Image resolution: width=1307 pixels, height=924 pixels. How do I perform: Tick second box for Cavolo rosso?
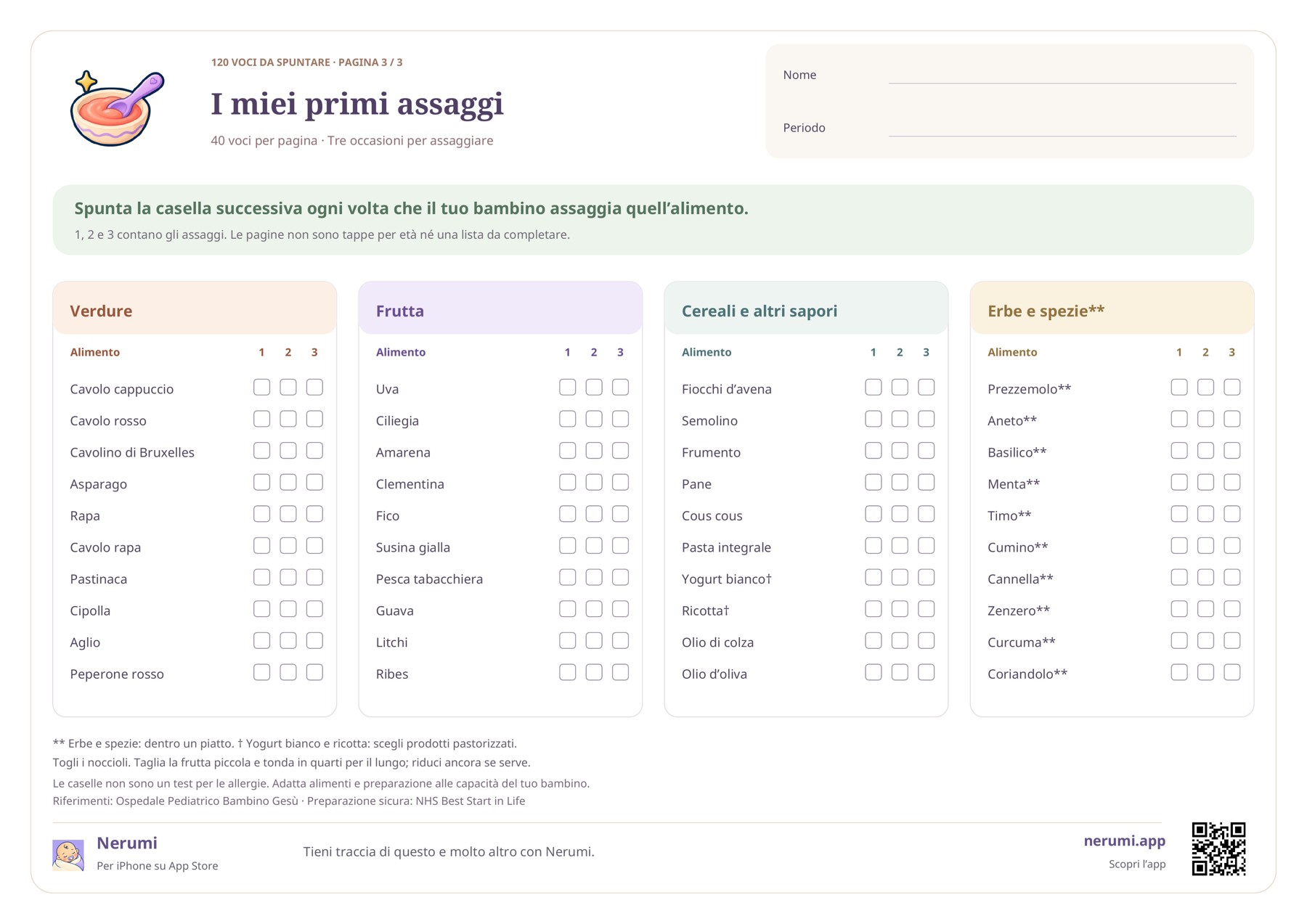pos(288,419)
